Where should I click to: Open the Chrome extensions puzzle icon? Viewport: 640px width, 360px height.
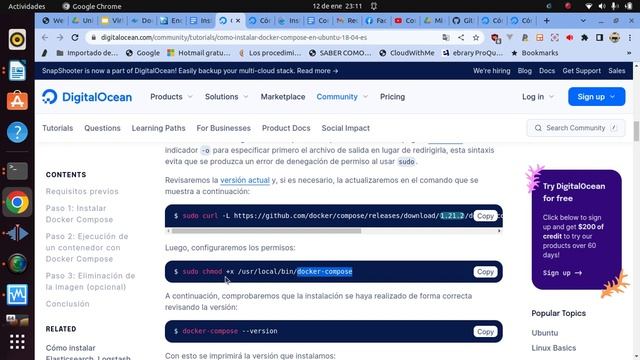tap(584, 38)
